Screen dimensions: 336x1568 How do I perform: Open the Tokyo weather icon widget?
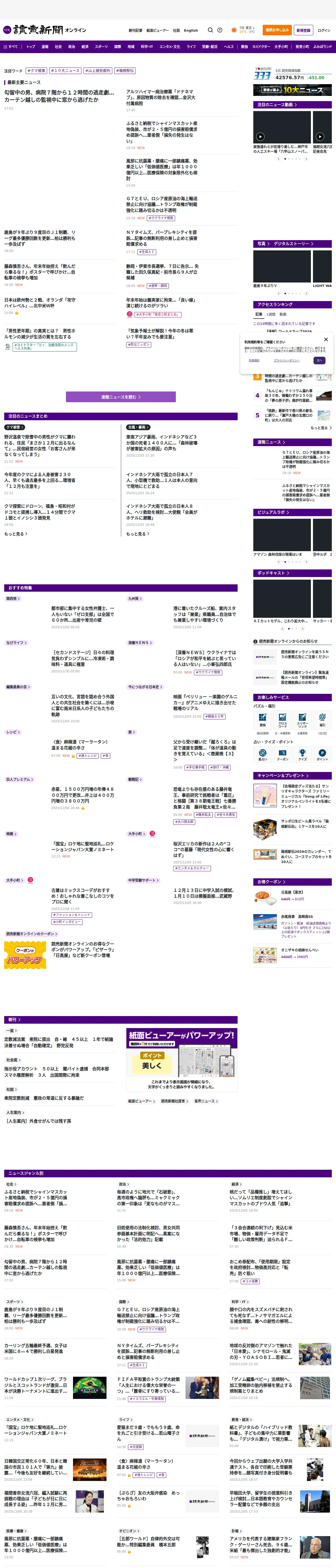(x=234, y=30)
